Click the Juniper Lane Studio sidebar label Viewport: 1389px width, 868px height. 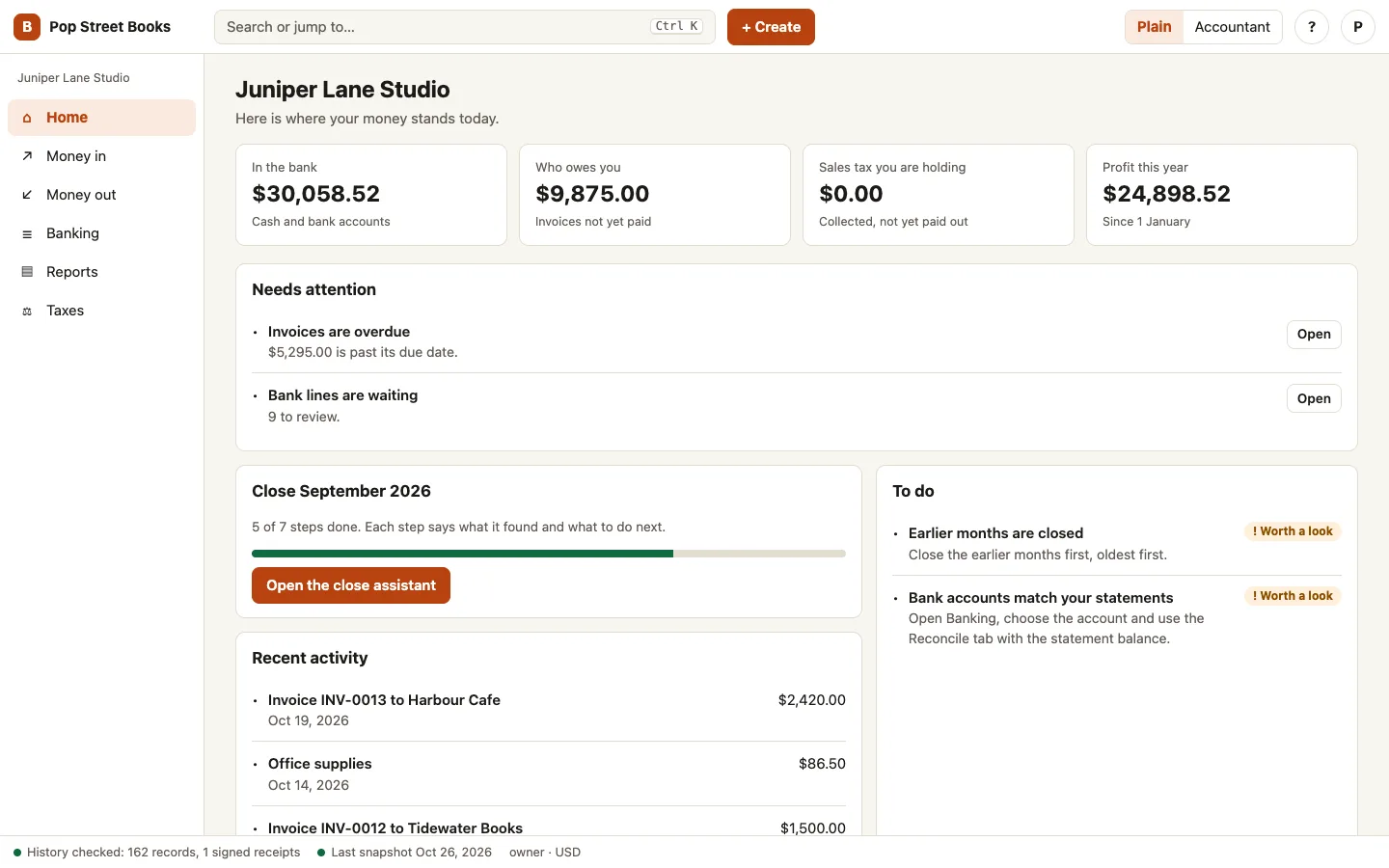pos(73,78)
